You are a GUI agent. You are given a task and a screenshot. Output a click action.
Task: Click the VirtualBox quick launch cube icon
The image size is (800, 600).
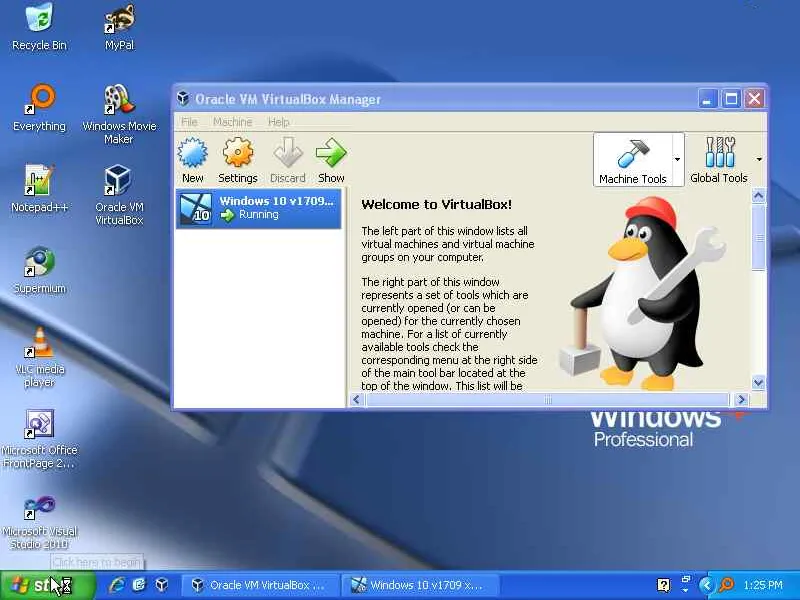162,585
